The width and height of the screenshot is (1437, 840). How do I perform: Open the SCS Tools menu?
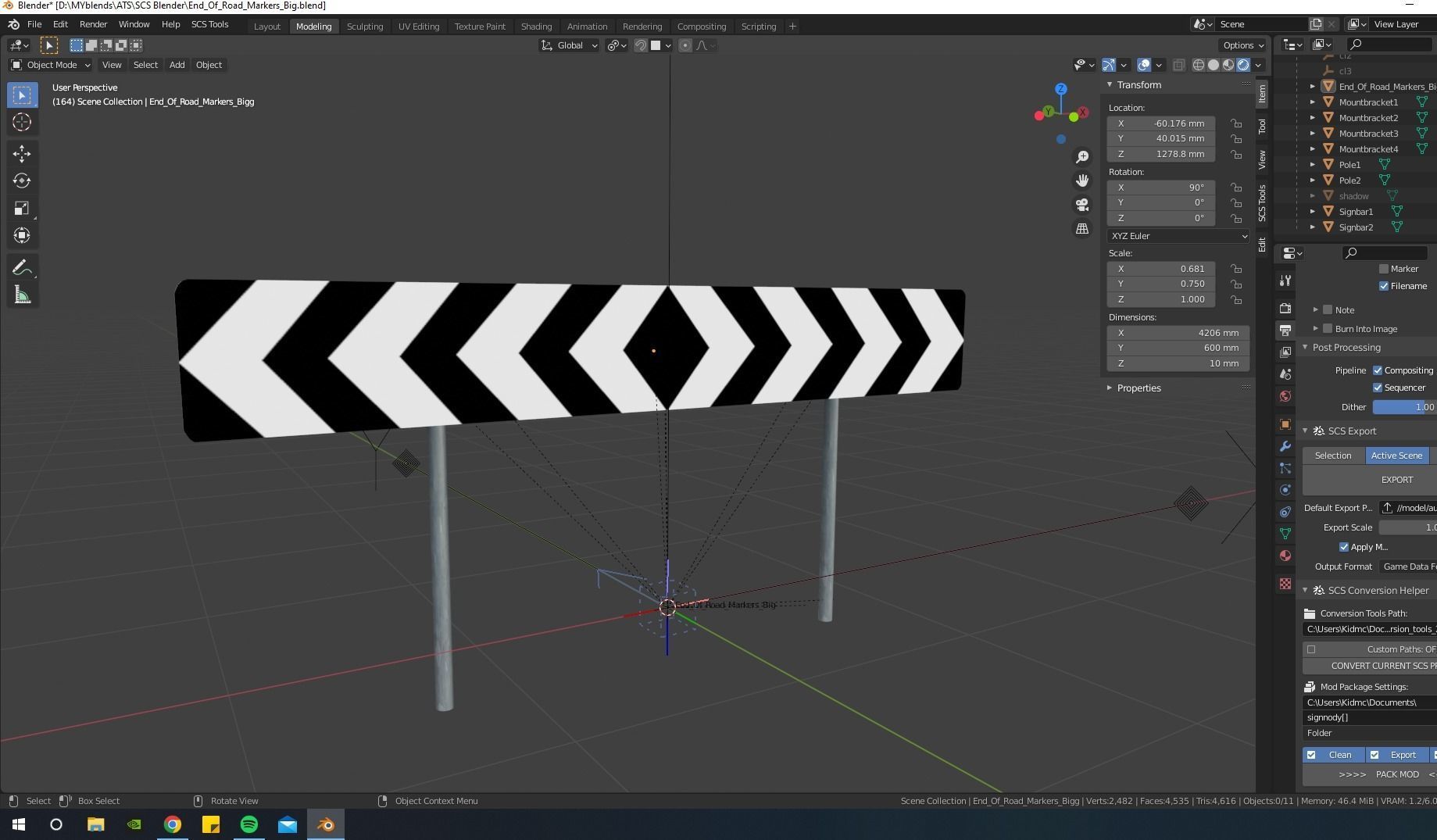point(209,24)
